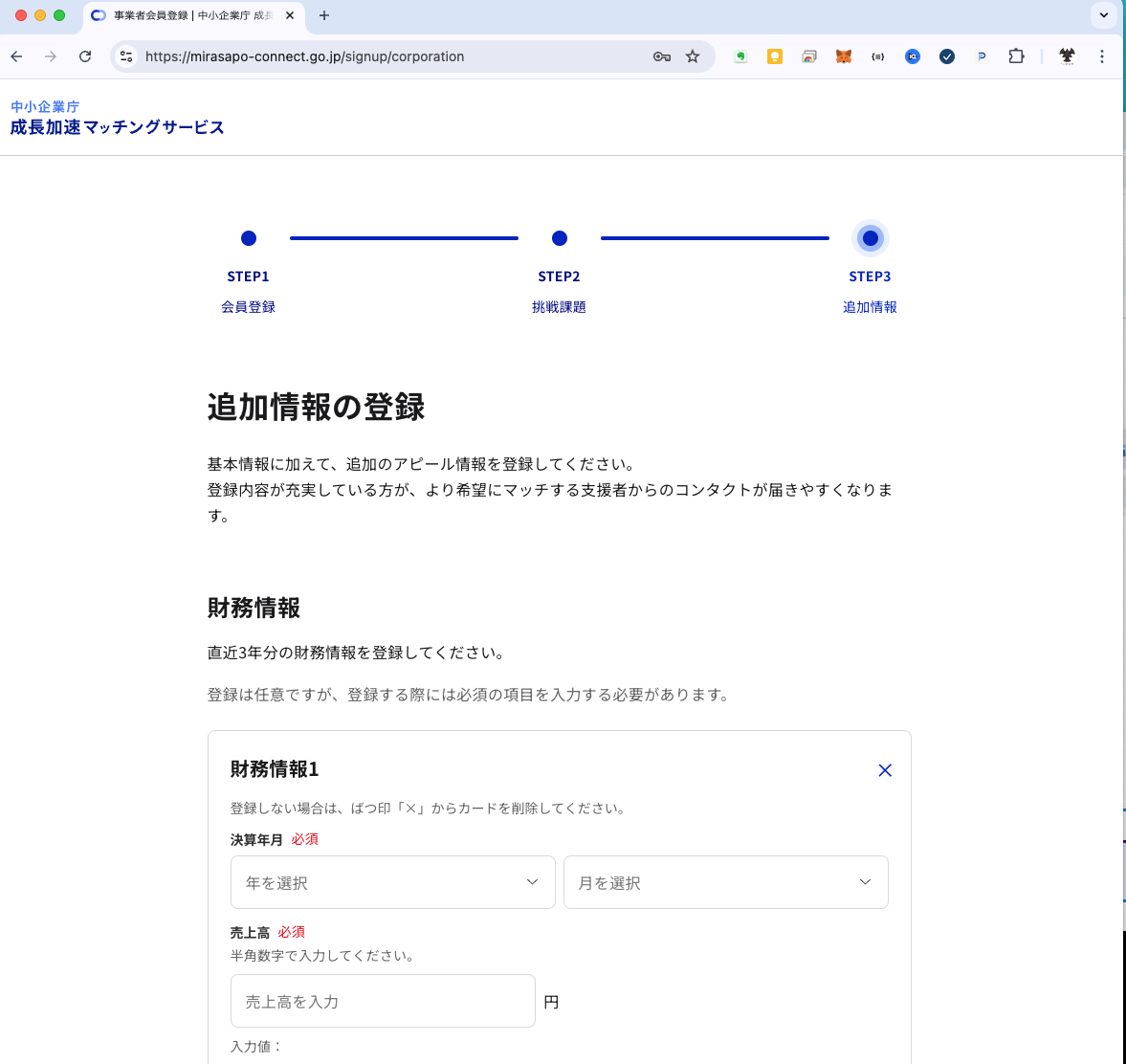Click the site information icon in address bar
This screenshot has width=1126, height=1064.
(x=126, y=56)
